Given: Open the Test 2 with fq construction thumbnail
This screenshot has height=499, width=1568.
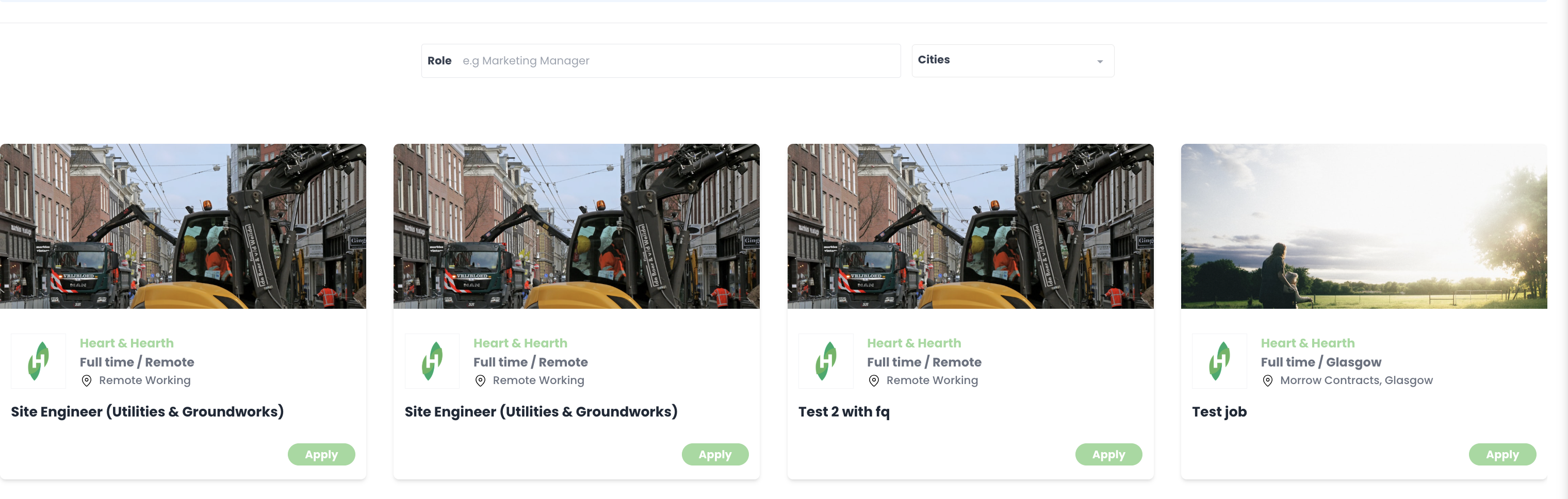Looking at the screenshot, I should 970,226.
